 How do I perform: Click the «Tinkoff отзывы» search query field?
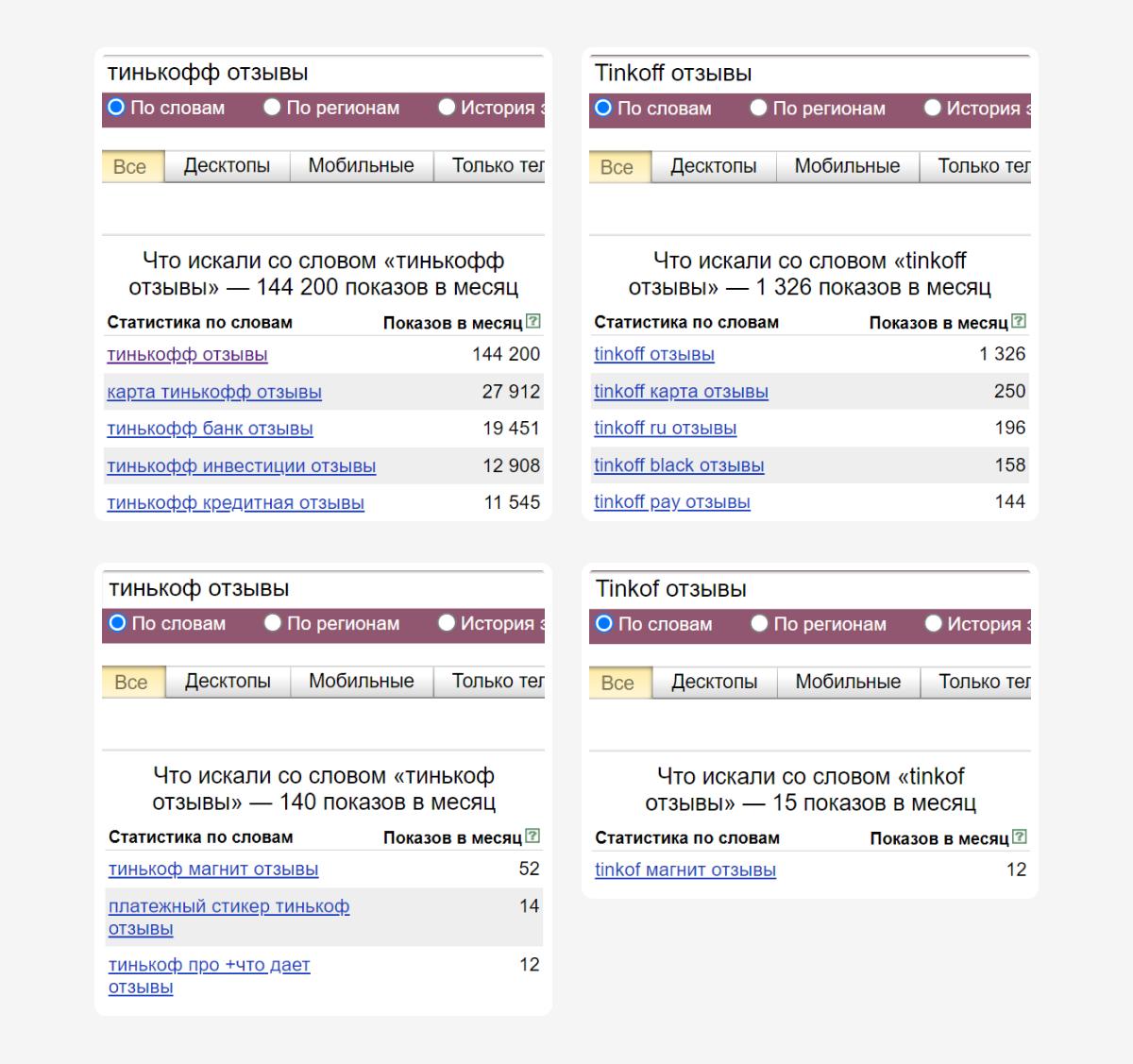point(809,74)
